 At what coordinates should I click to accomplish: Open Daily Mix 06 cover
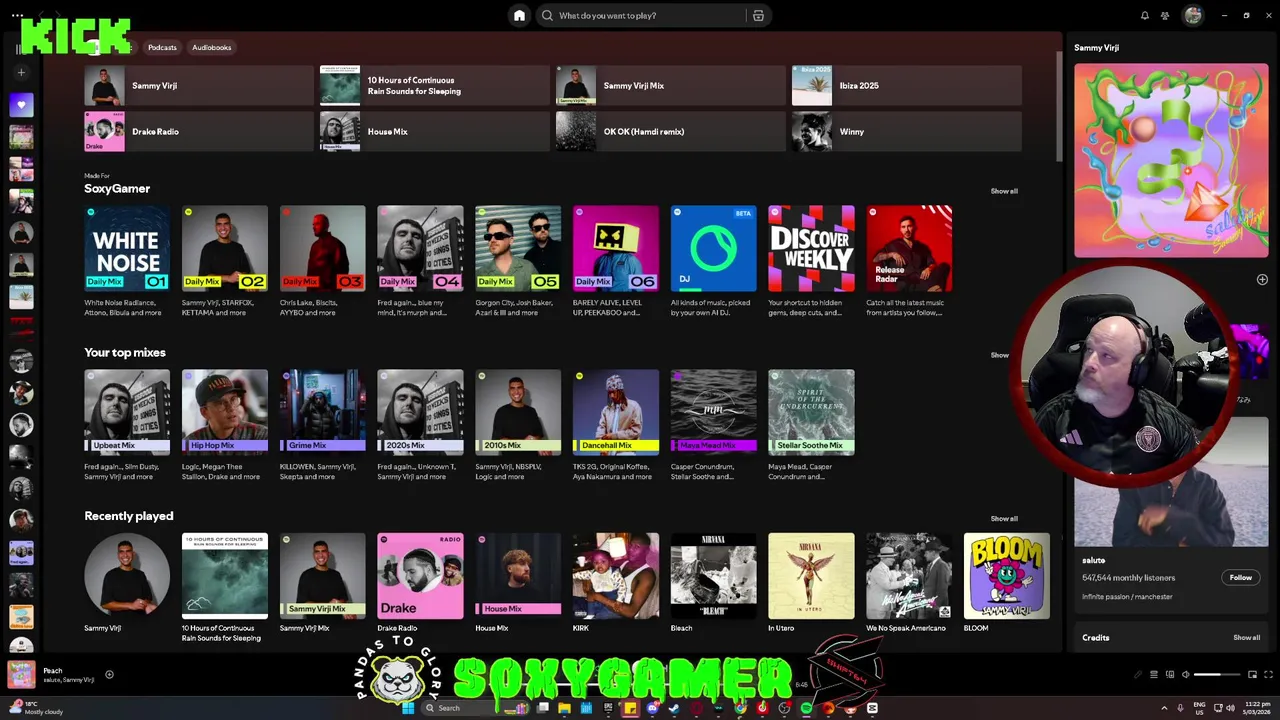[x=616, y=248]
